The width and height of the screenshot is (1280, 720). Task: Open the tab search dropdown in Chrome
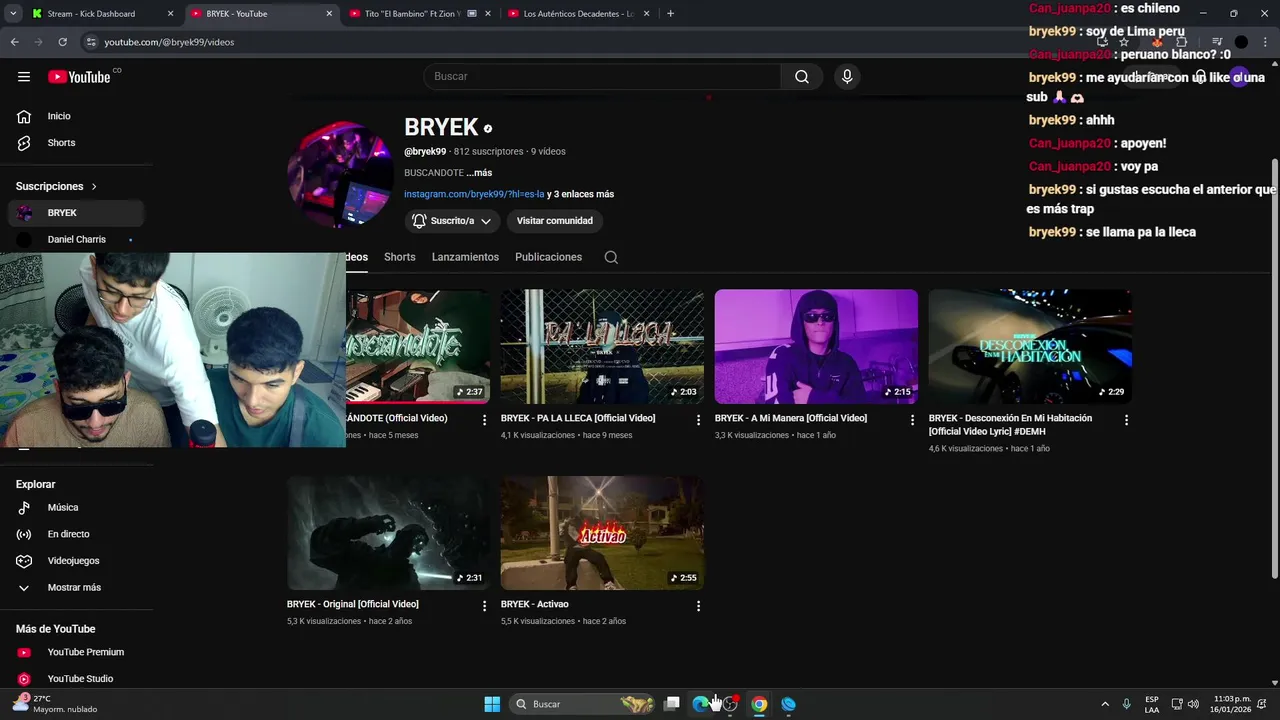[x=13, y=14]
